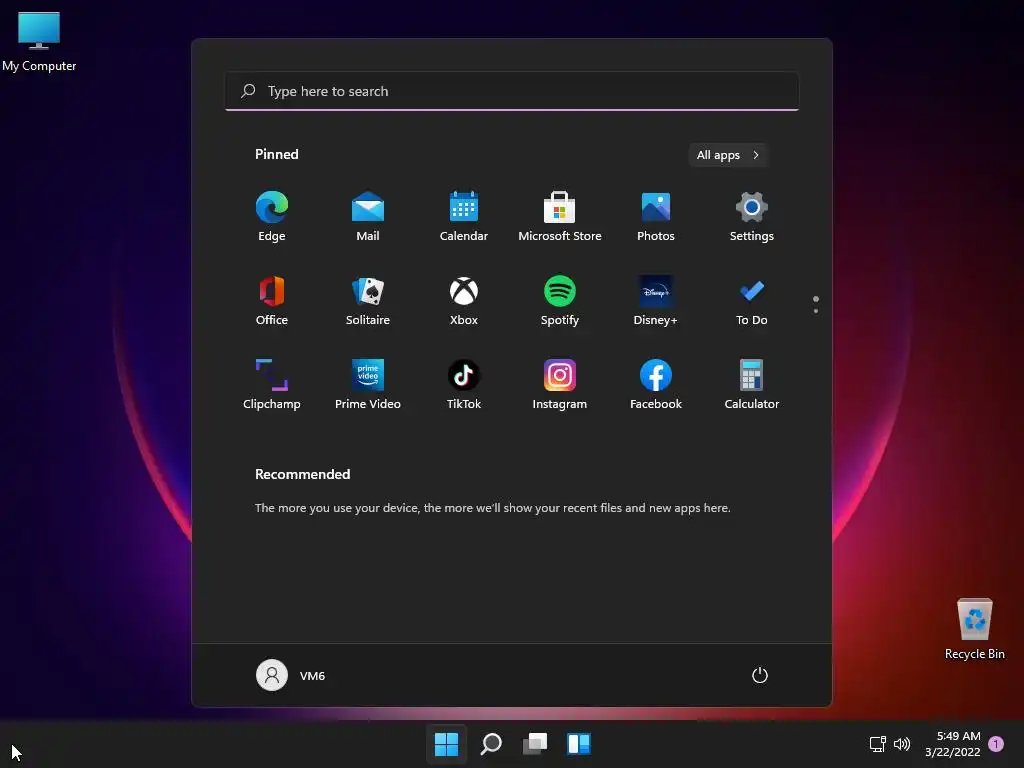Open Microsoft Store
Screen dimensions: 1024x768
560,217
